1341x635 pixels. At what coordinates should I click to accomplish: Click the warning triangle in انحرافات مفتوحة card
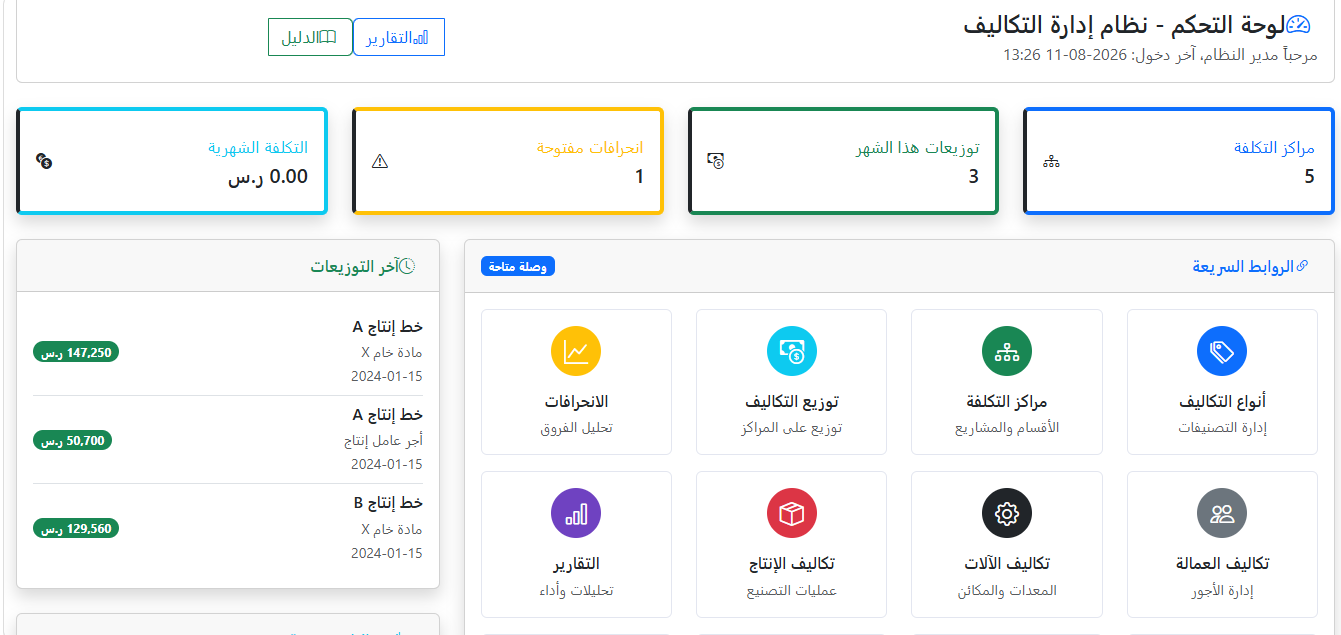[x=379, y=161]
